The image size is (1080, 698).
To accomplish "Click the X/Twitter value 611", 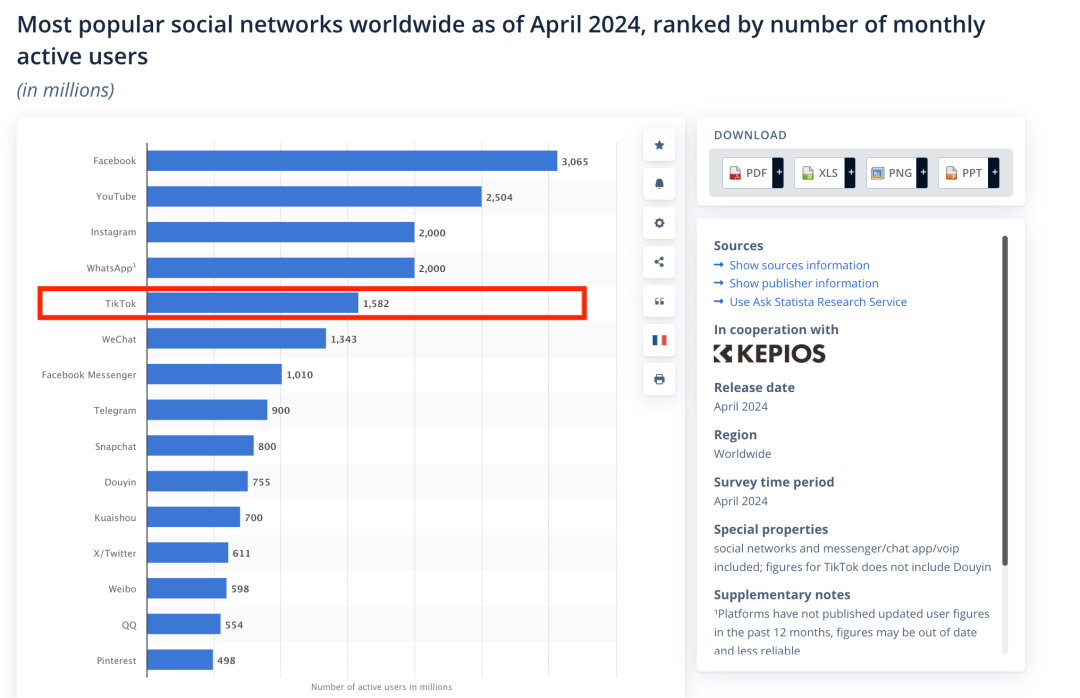I will point(241,553).
